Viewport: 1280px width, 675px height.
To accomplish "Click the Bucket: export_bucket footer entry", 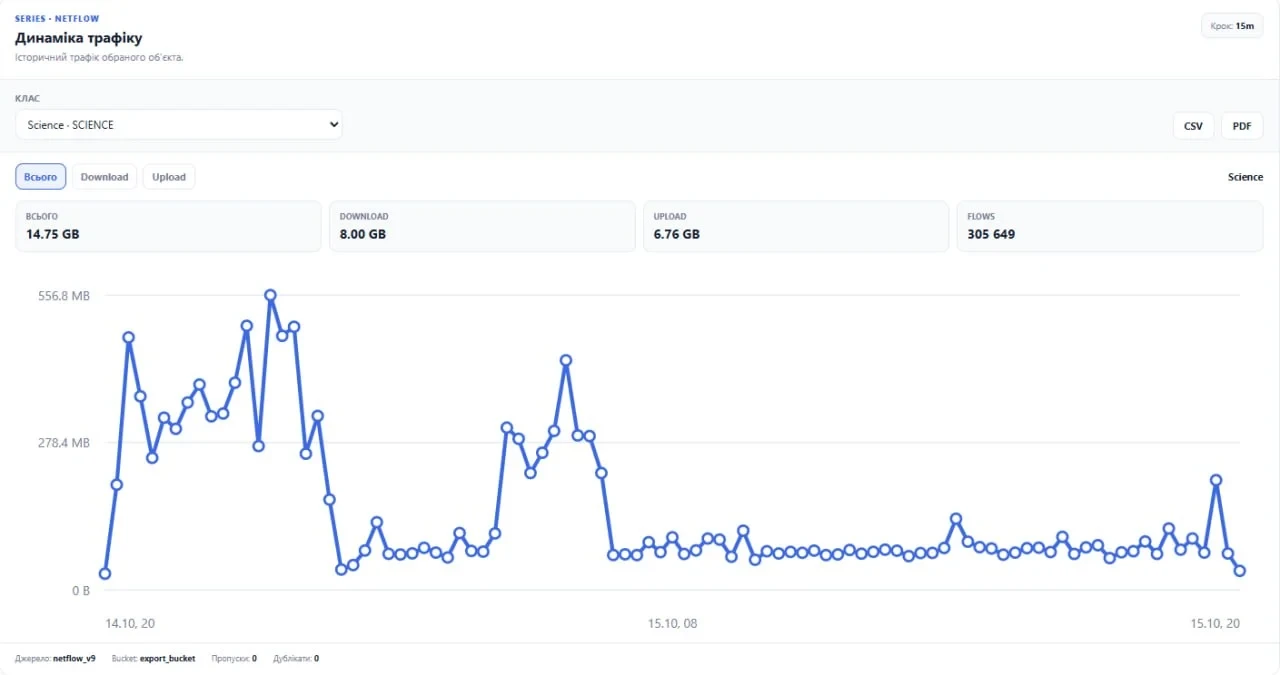I will coord(154,659).
